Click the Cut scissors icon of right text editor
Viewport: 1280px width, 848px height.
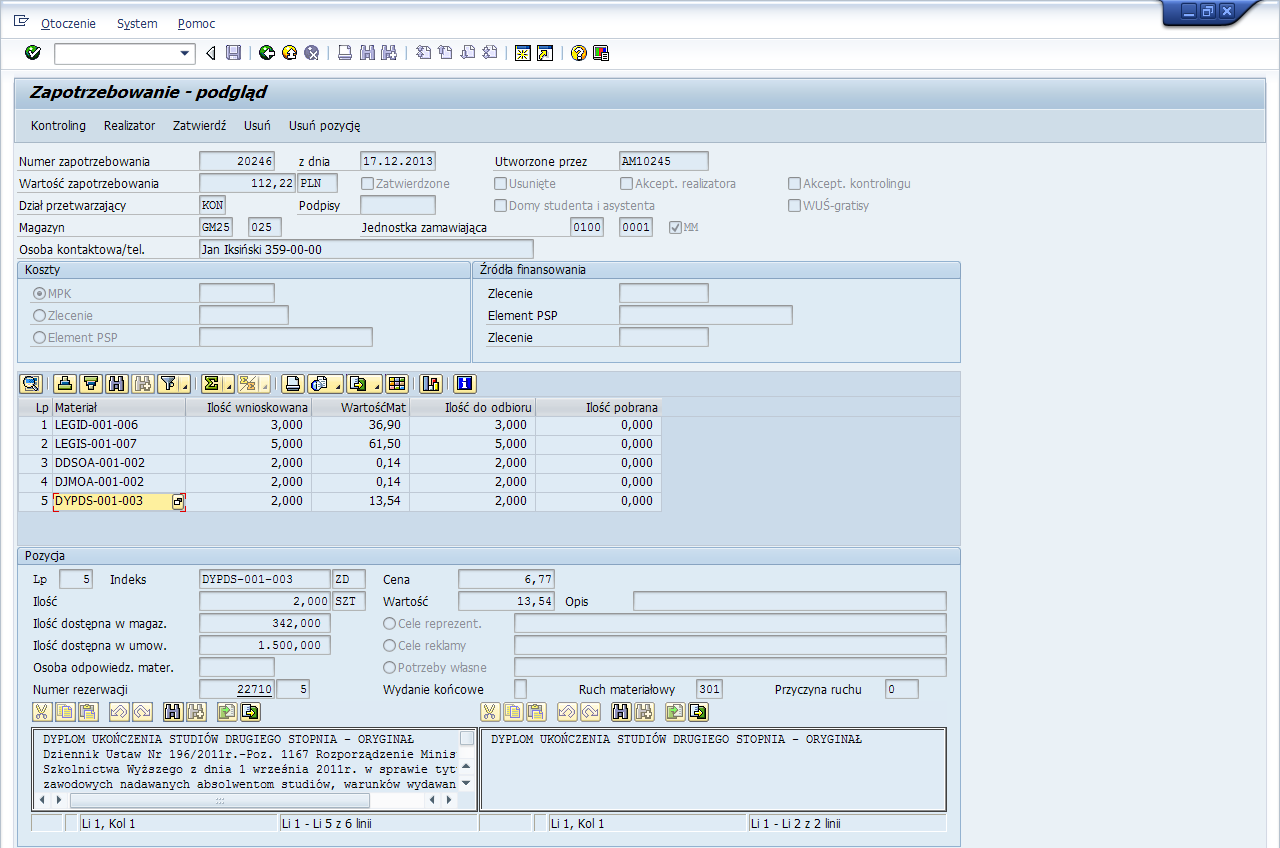490,712
